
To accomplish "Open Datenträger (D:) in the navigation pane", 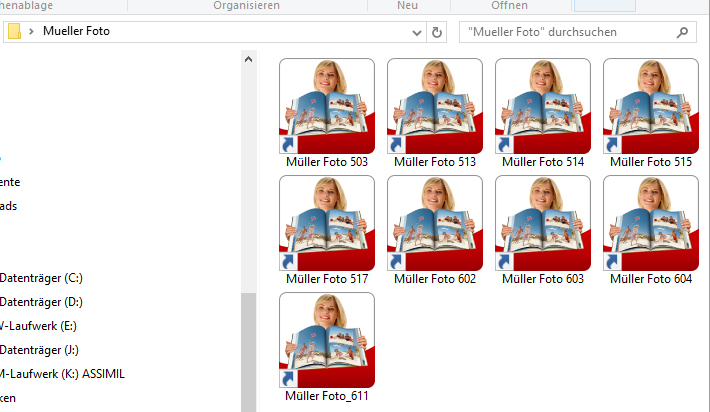I will click(x=41, y=302).
